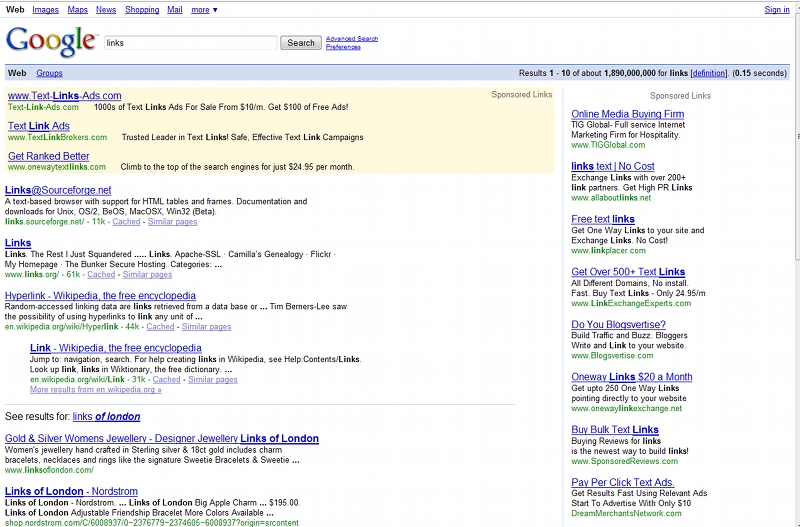Click the www.SponsoredReviews.com green URL text
This screenshot has width=800, height=527.
click(624, 461)
